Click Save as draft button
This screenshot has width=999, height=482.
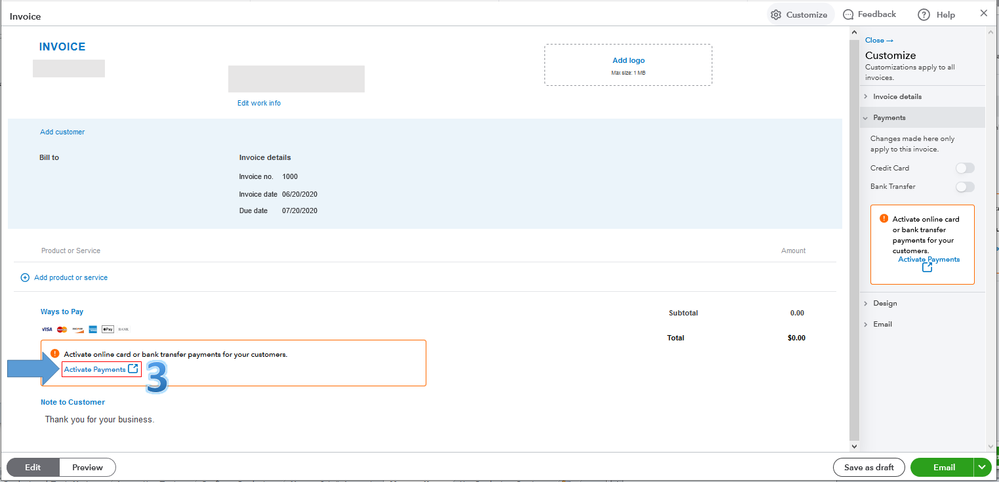click(x=868, y=467)
